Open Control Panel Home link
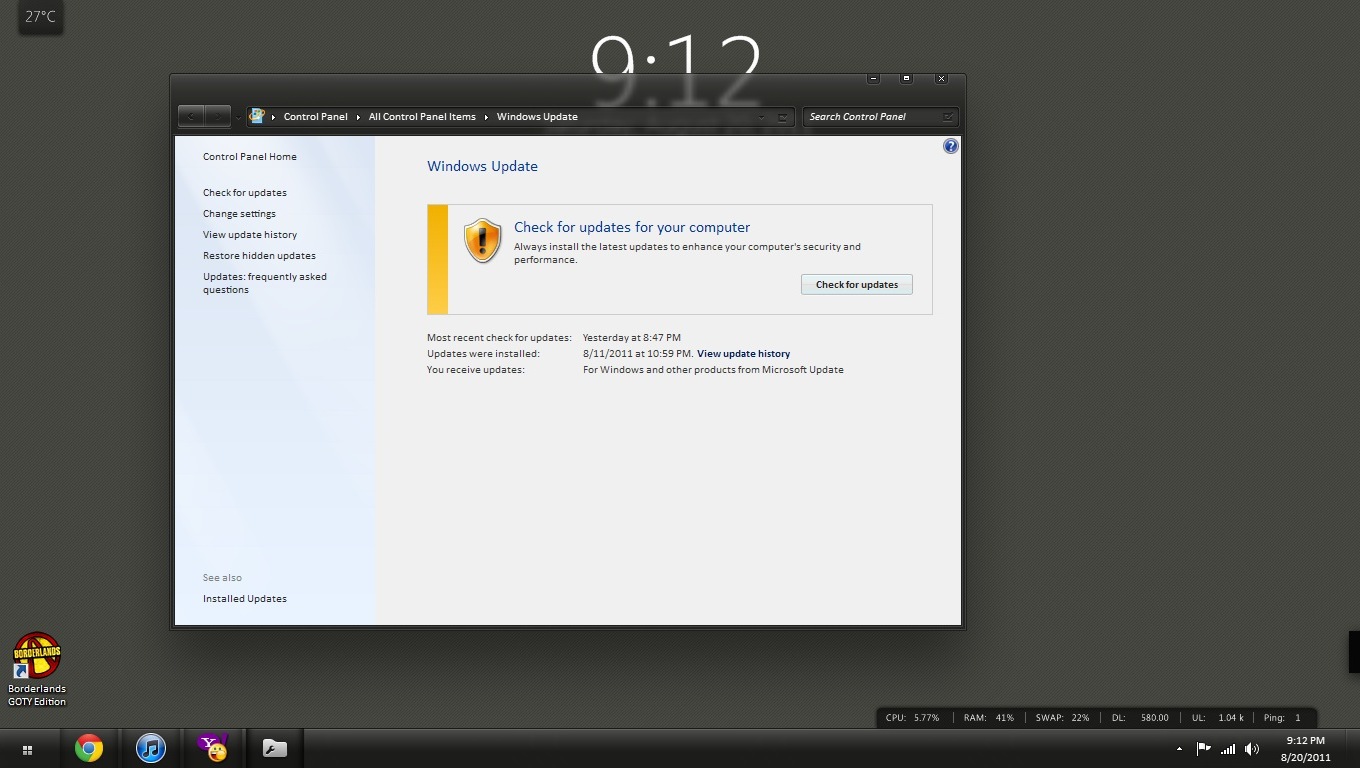Viewport: 1360px width, 768px height. coord(250,157)
